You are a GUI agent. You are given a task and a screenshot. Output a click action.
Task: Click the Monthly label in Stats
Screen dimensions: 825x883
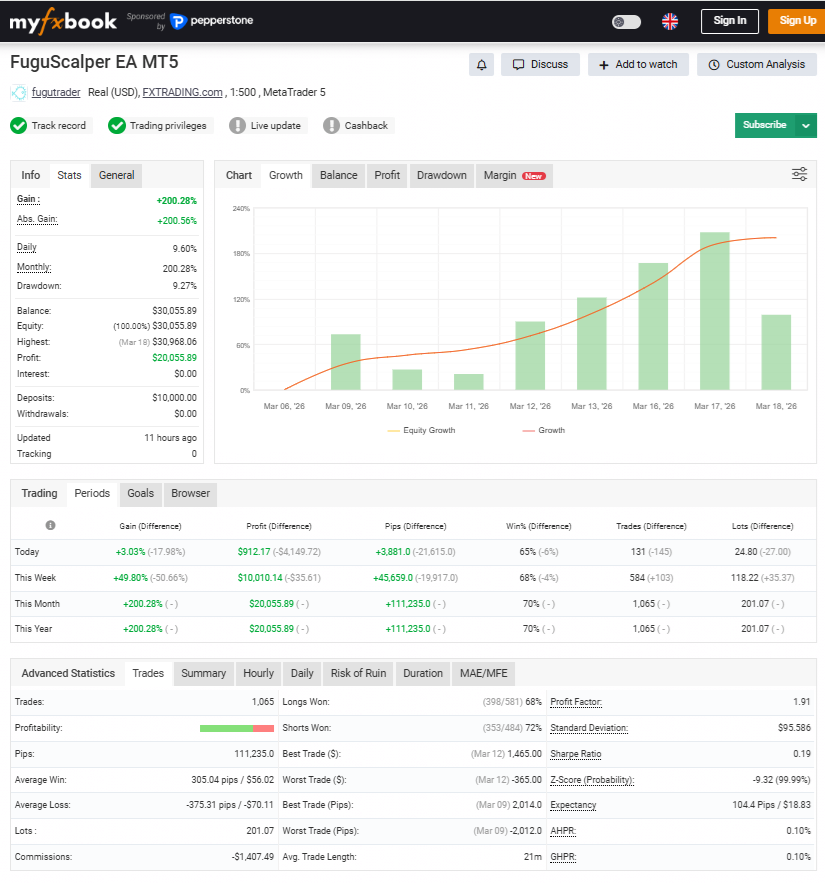pos(34,267)
